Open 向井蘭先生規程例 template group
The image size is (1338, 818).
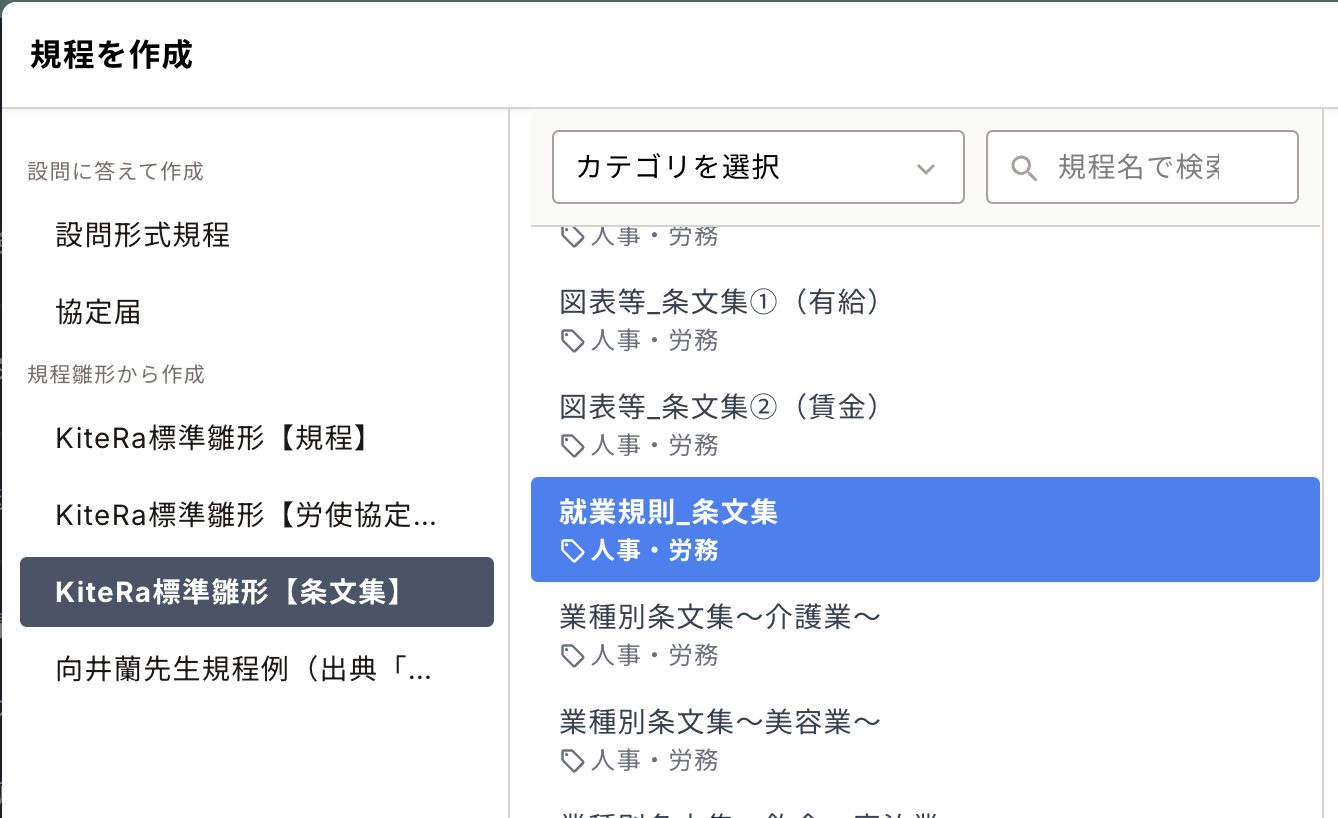coord(243,670)
